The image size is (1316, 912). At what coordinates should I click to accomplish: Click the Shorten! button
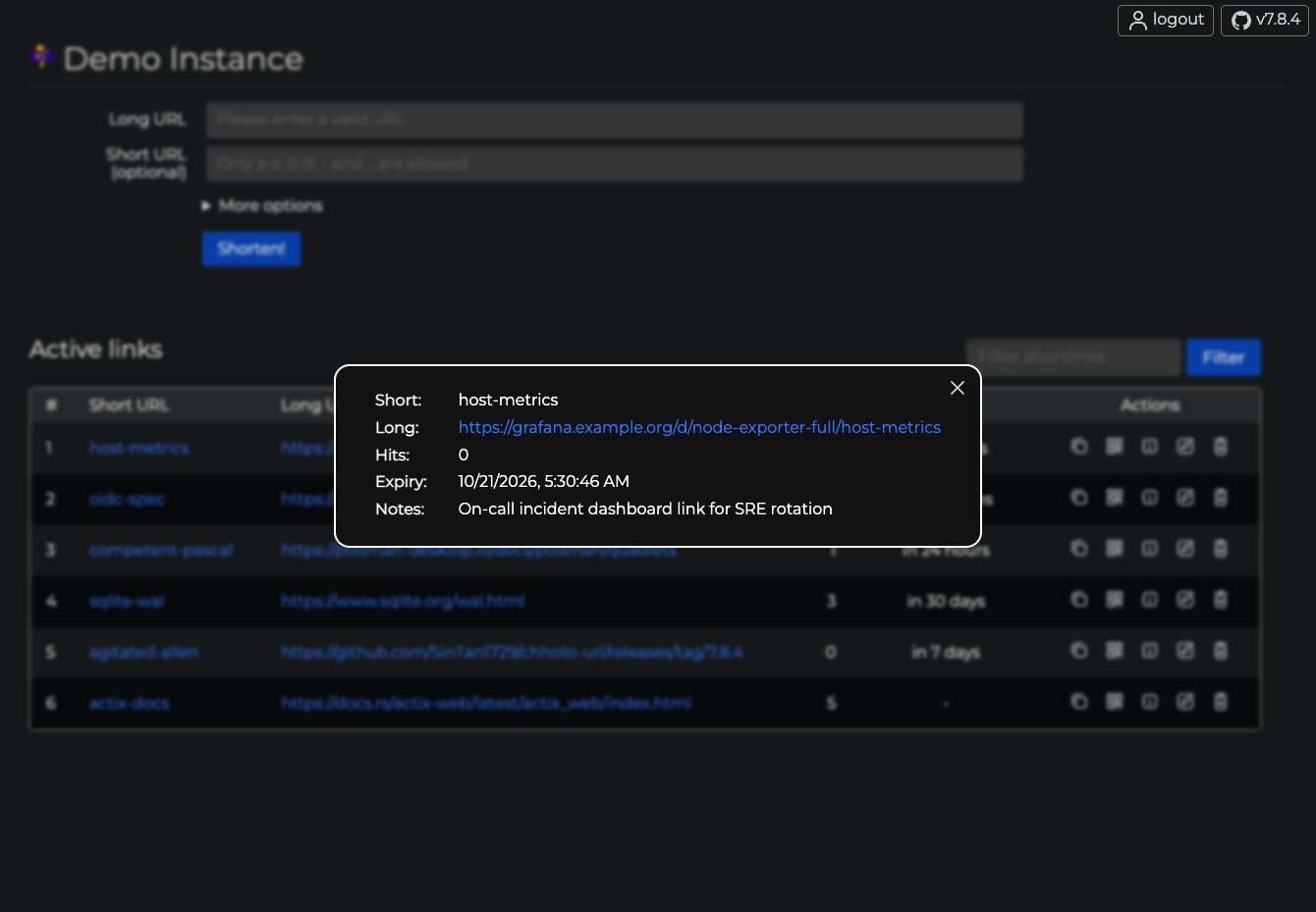point(251,248)
